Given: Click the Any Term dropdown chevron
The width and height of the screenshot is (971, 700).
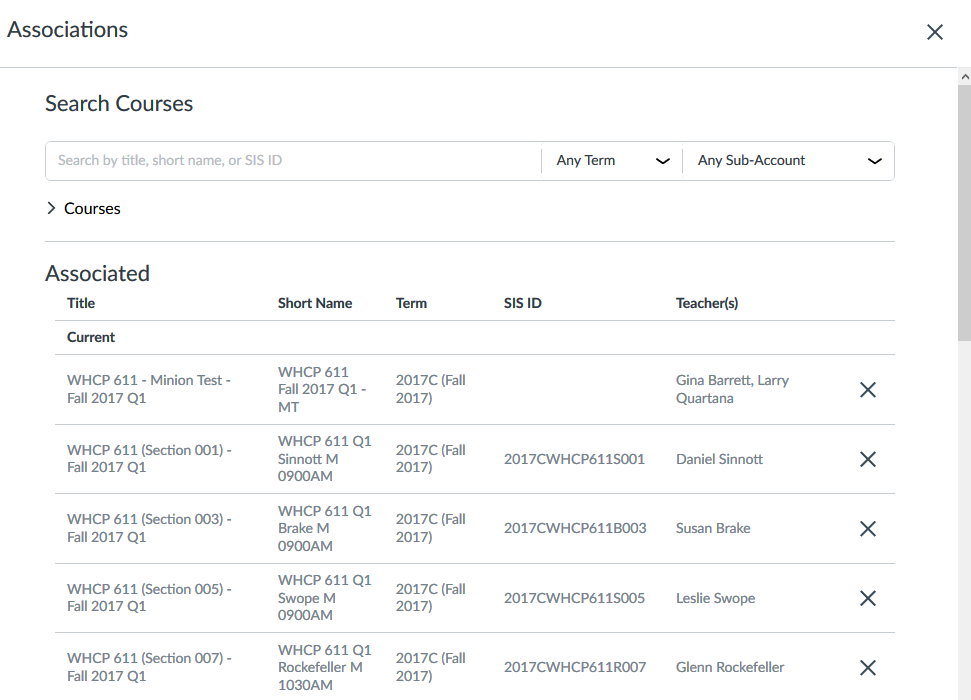Looking at the screenshot, I should coord(662,160).
